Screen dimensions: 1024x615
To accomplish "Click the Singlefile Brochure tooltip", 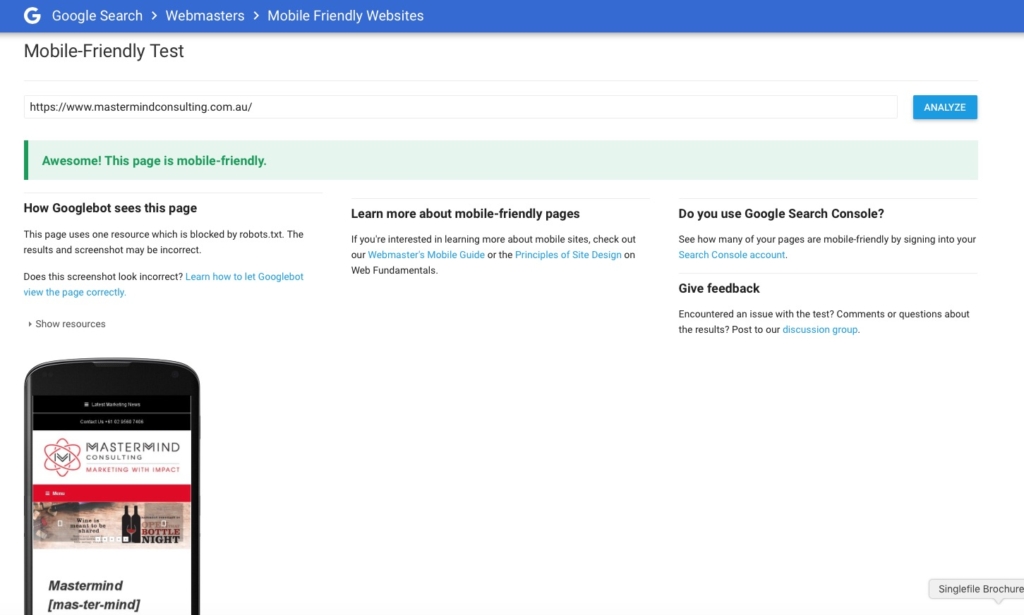I will click(979, 589).
